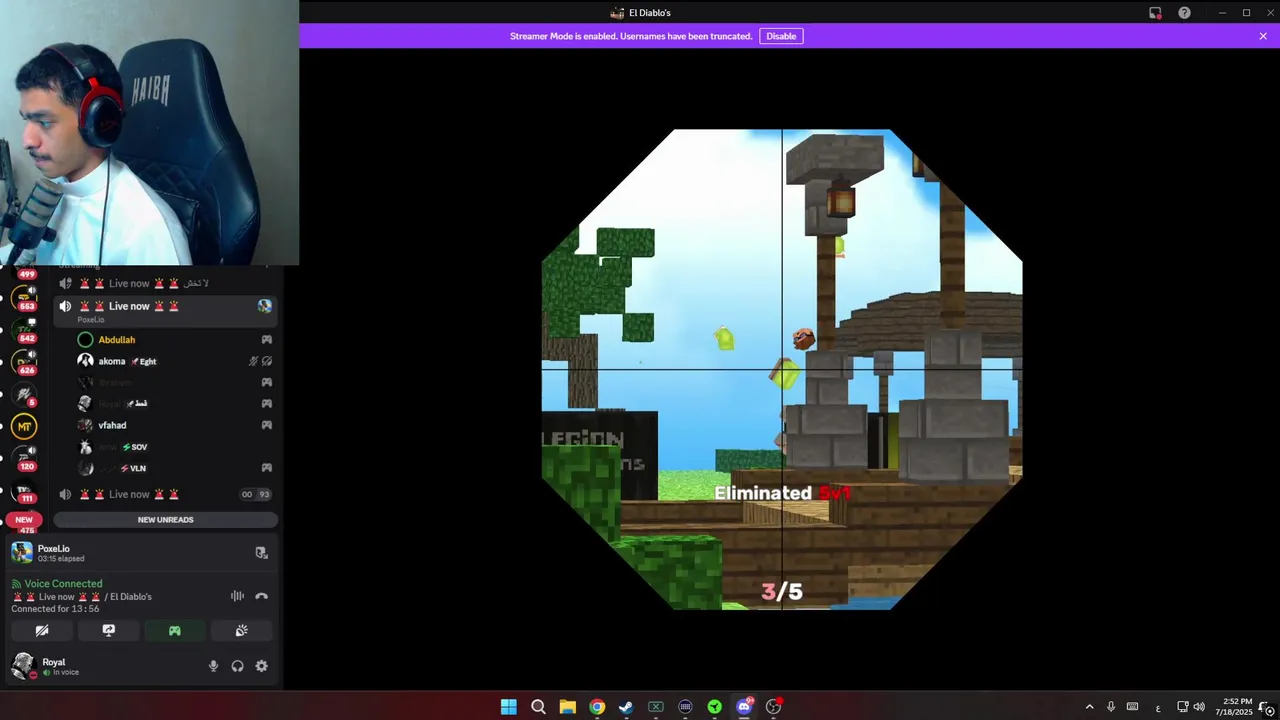1280x720 pixels.
Task: Toggle noise suppression in the voice panel
Action: pos(237,596)
